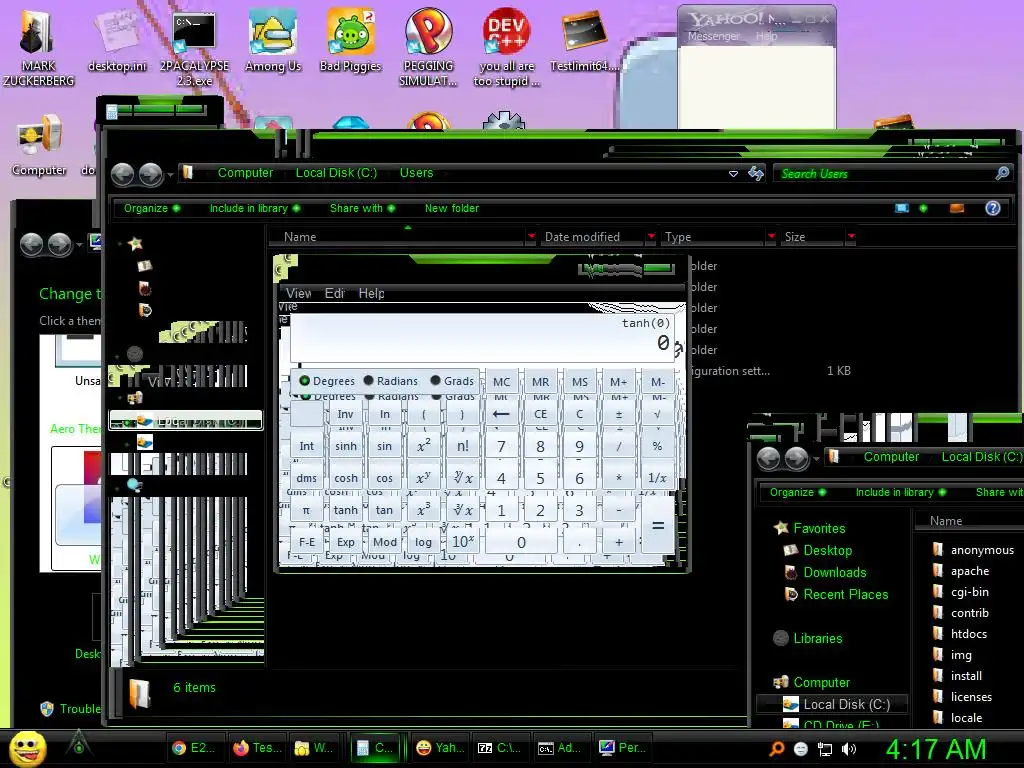Open the desktop.ini file icon
This screenshot has height=768, width=1024.
click(x=117, y=41)
